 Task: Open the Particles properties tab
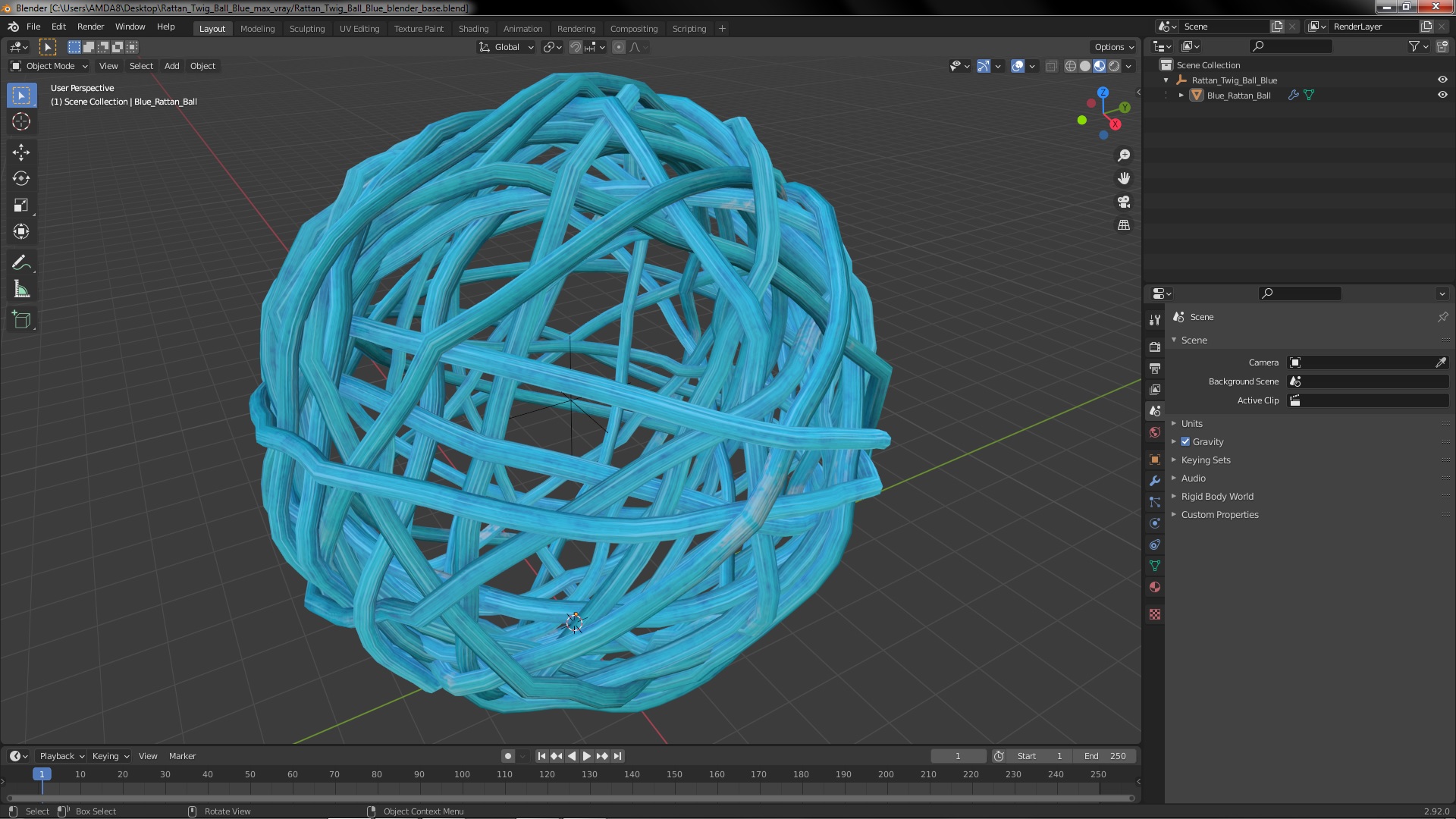[x=1155, y=502]
